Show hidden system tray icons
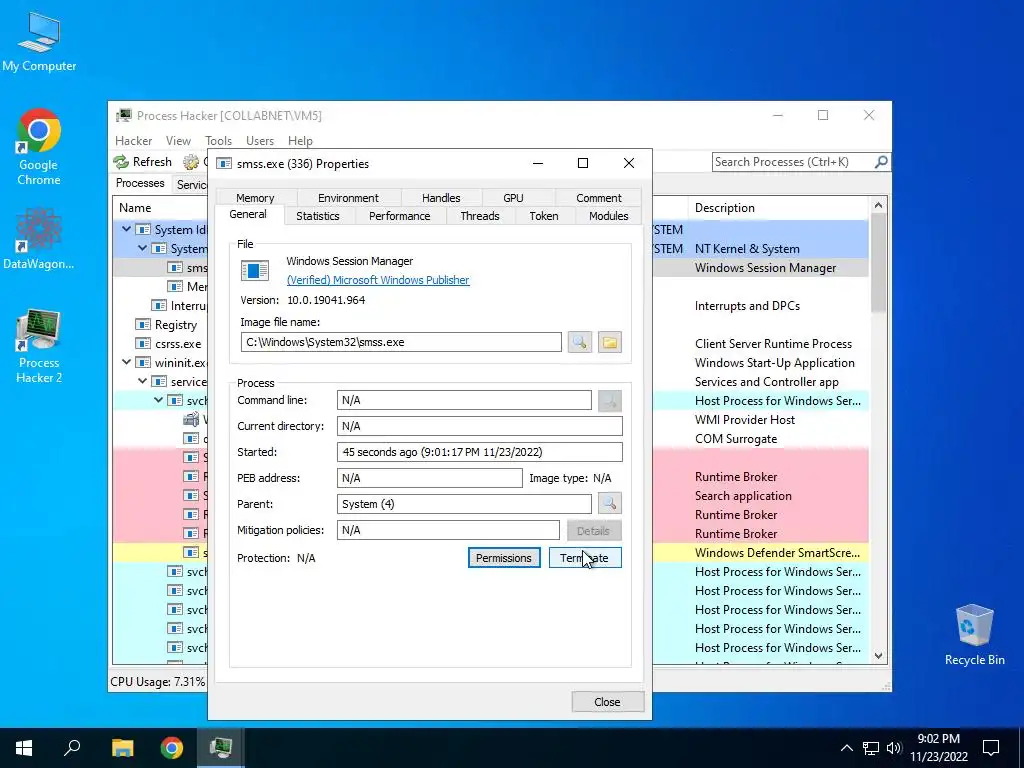 [x=846, y=748]
